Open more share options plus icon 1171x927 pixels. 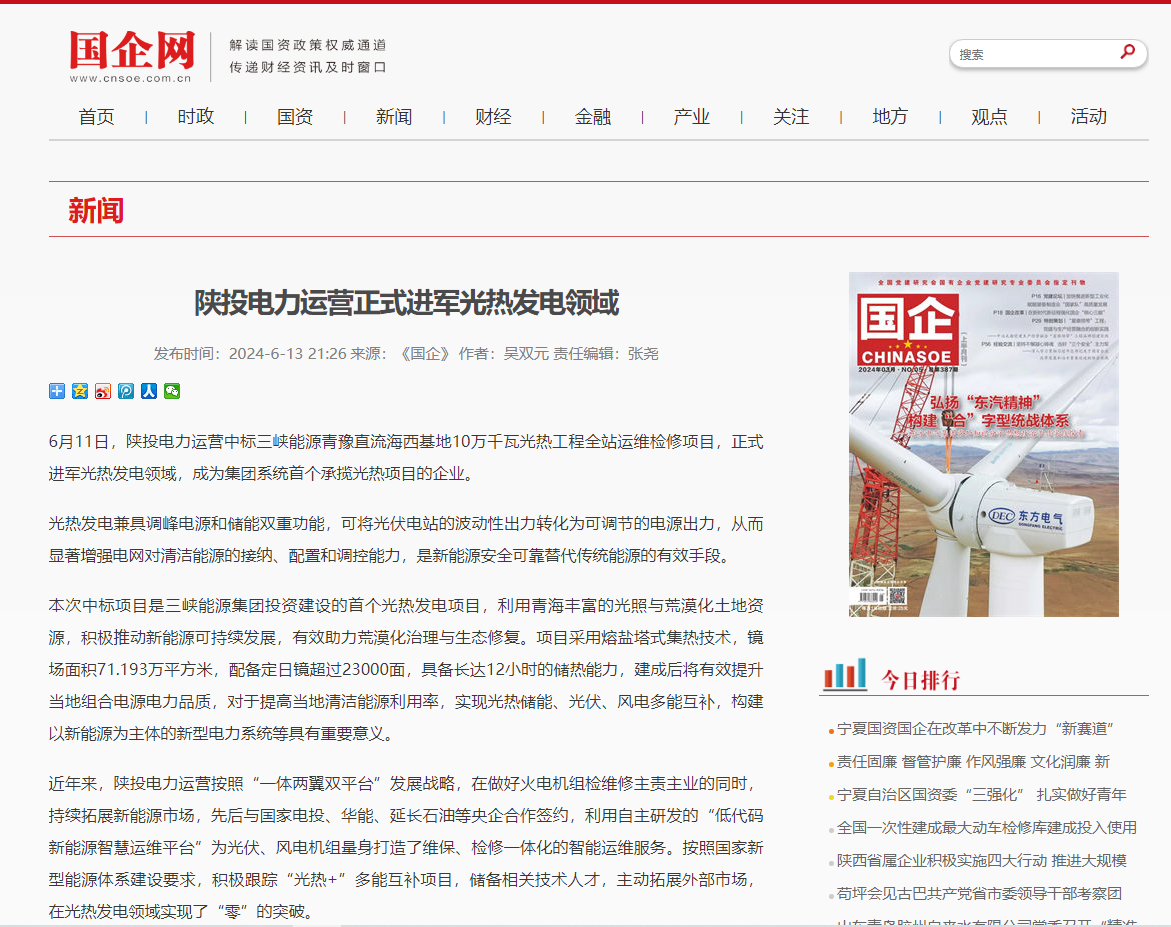coord(57,391)
